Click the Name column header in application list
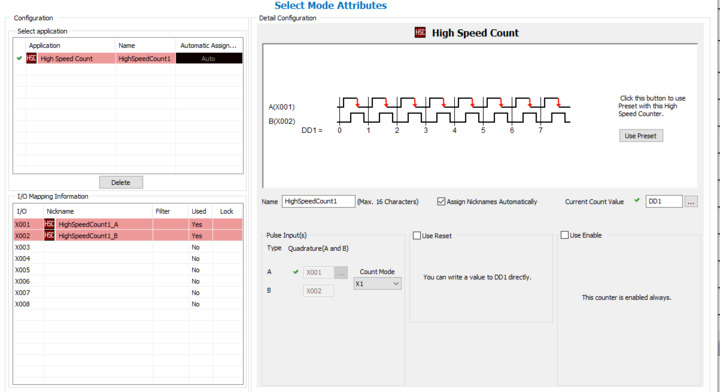This screenshot has height=392, width=720. (x=145, y=45)
